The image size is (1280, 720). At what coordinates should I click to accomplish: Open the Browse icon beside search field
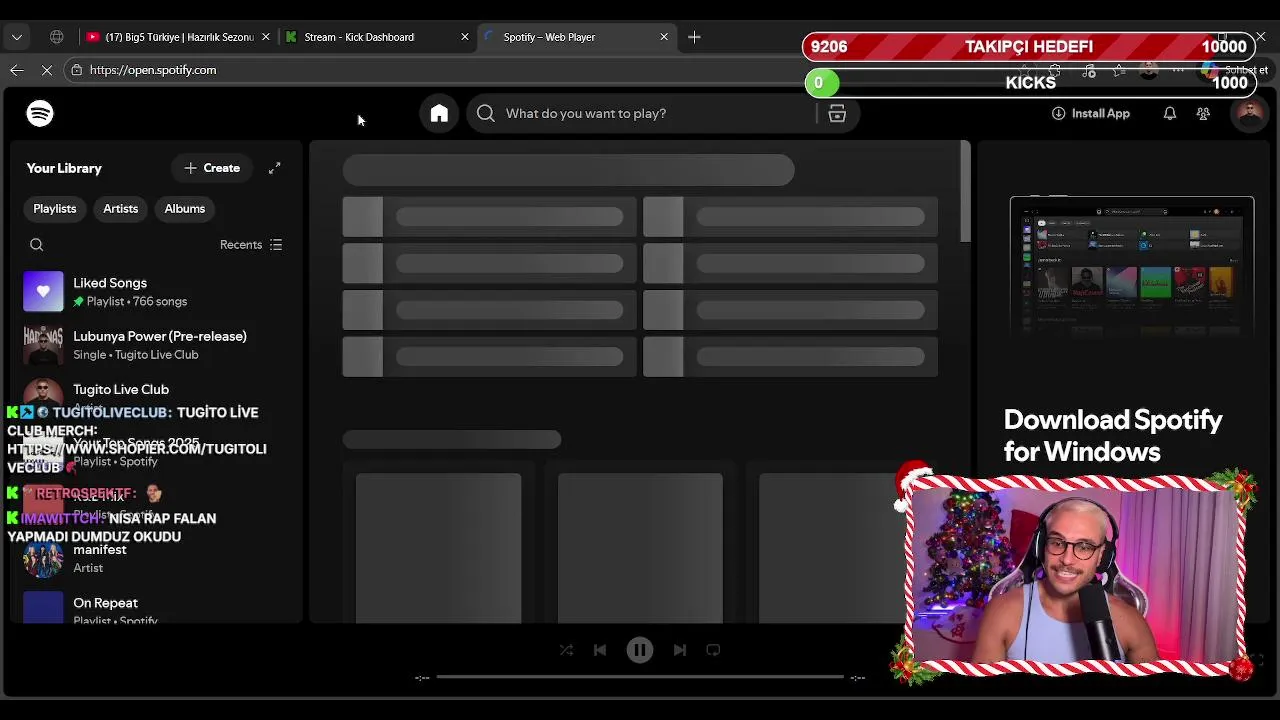837,113
